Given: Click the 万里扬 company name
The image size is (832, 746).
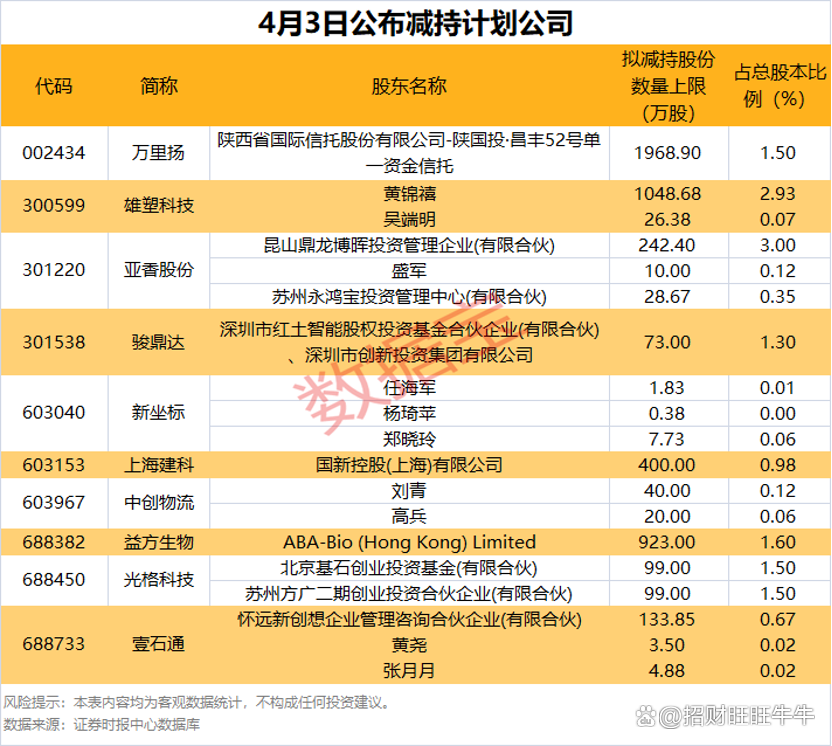Looking at the screenshot, I should (x=160, y=153).
